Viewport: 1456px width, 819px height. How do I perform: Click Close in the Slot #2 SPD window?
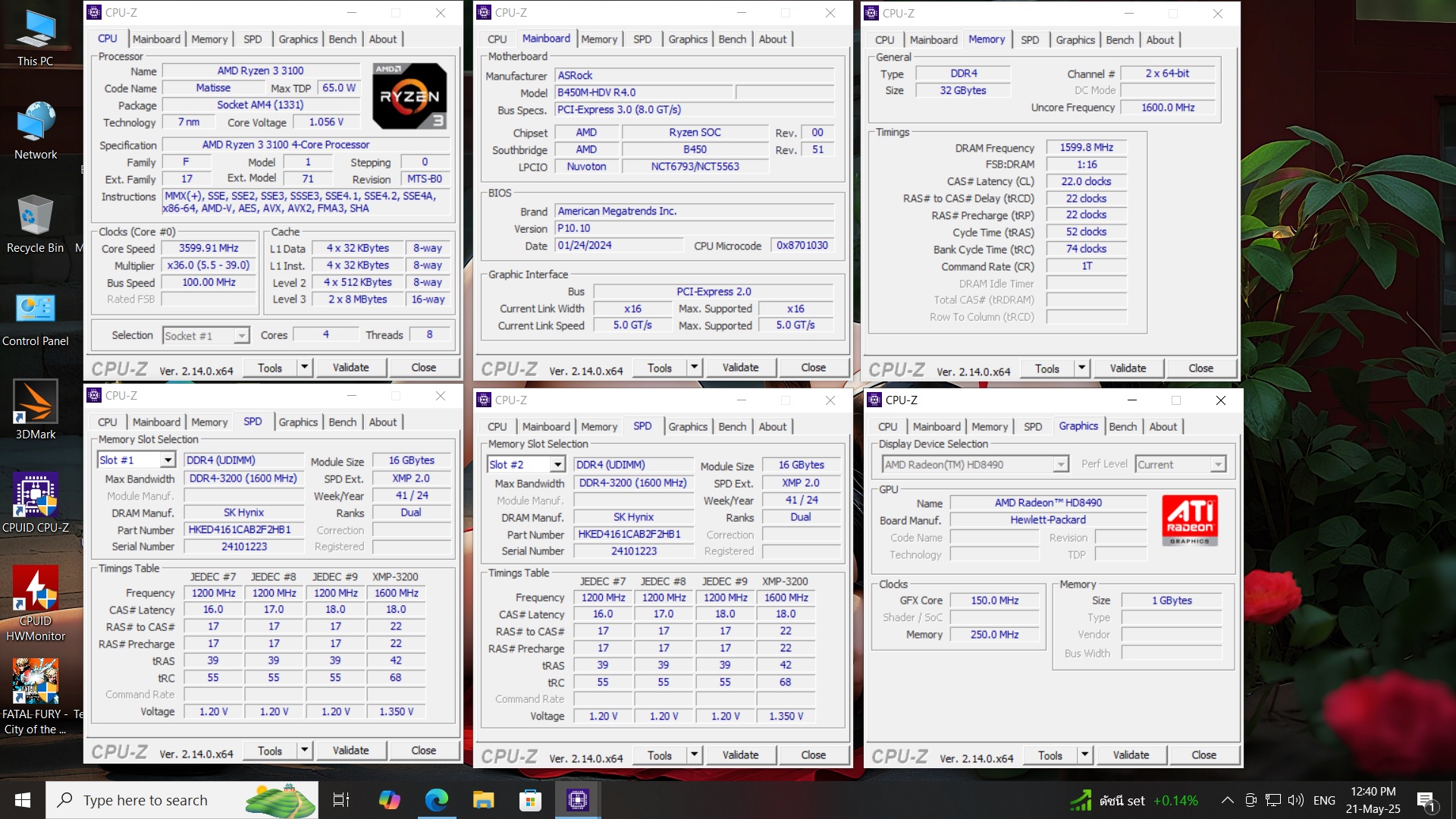(813, 755)
